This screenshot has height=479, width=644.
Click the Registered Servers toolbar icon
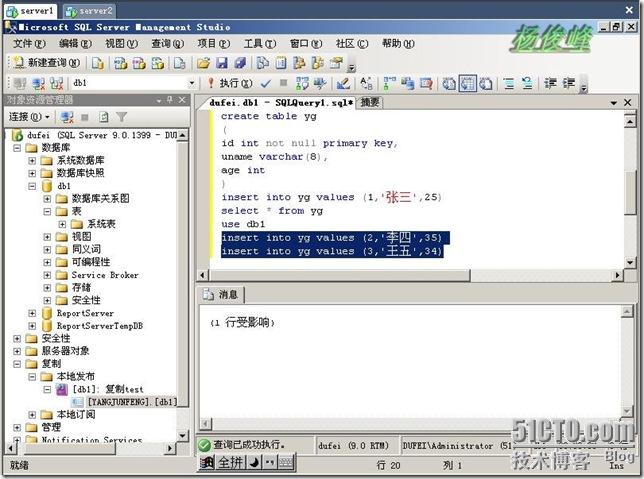pyautogui.click(x=262, y=63)
